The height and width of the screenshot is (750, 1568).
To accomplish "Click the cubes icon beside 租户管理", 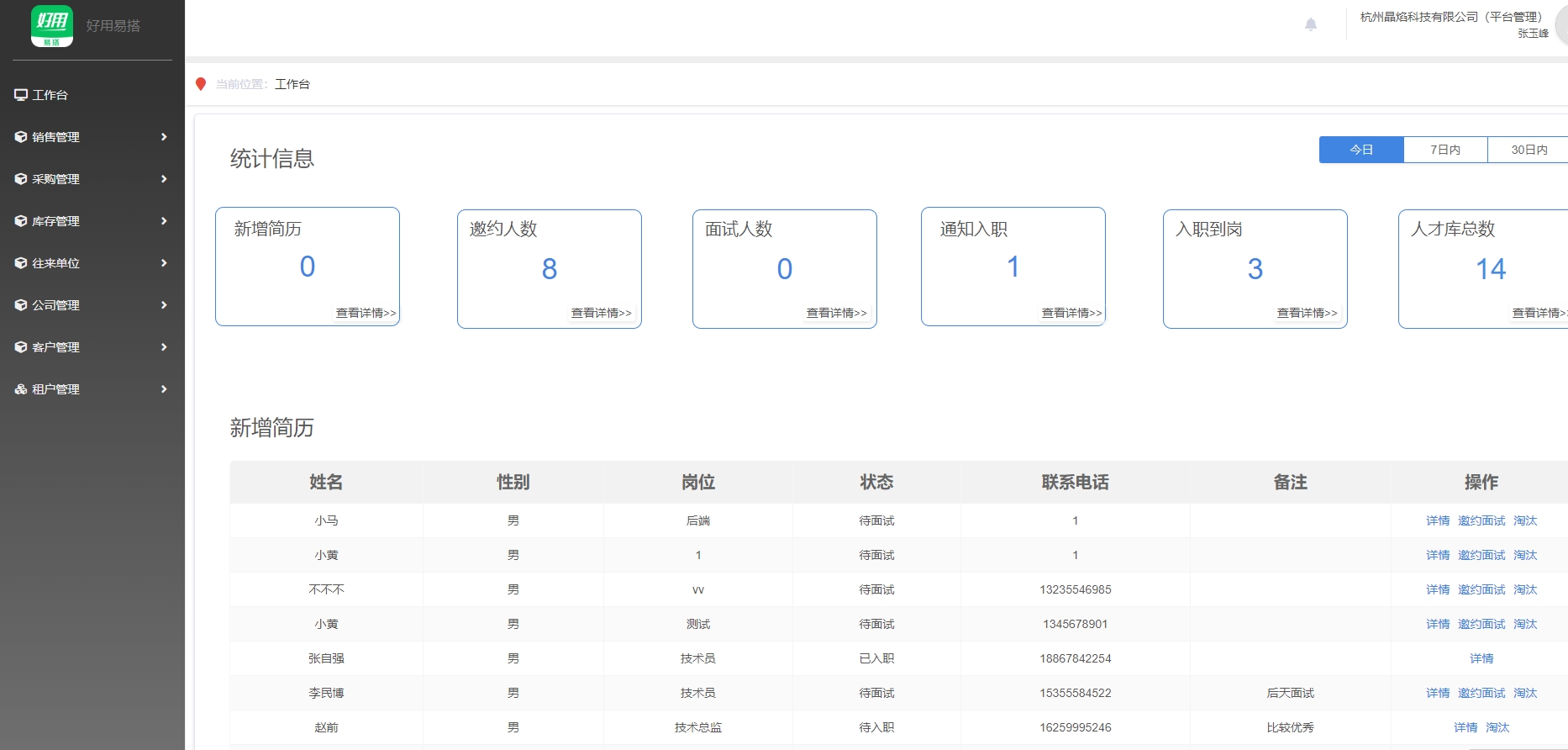I will point(21,389).
